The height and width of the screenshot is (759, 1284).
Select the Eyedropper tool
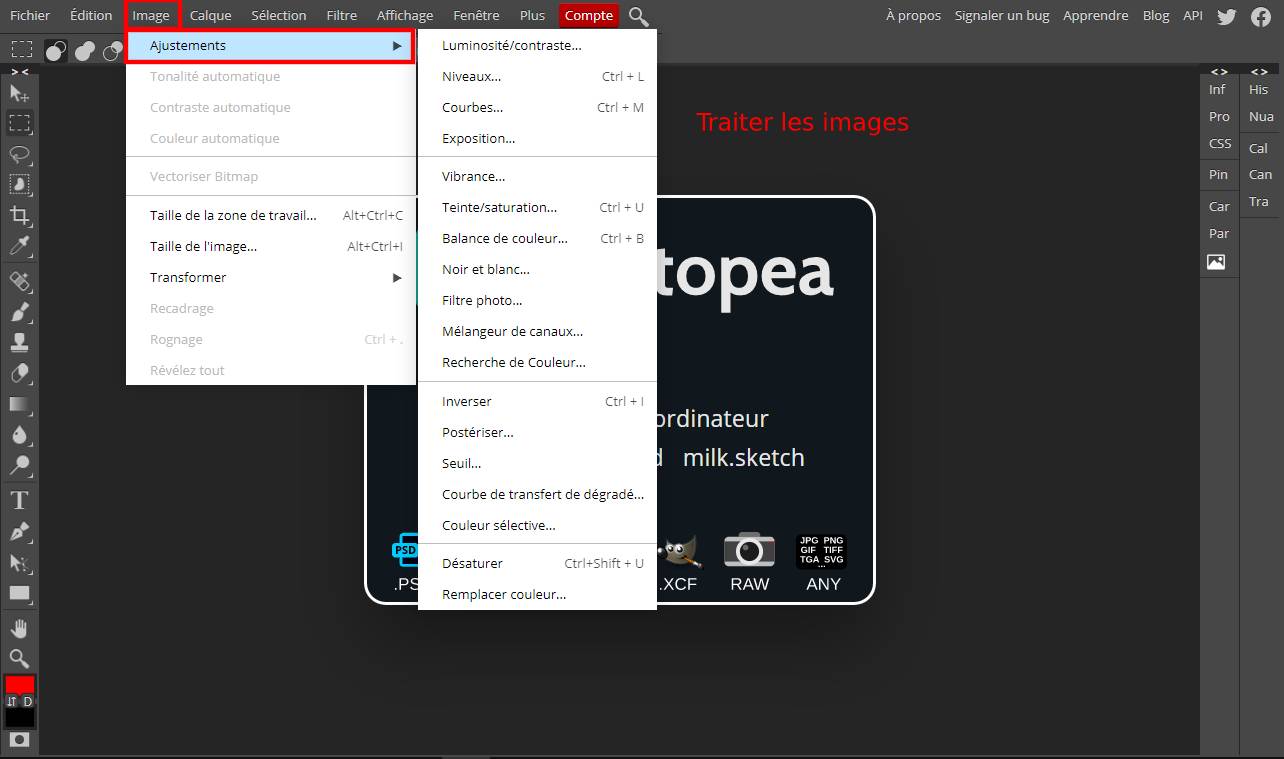(x=19, y=247)
